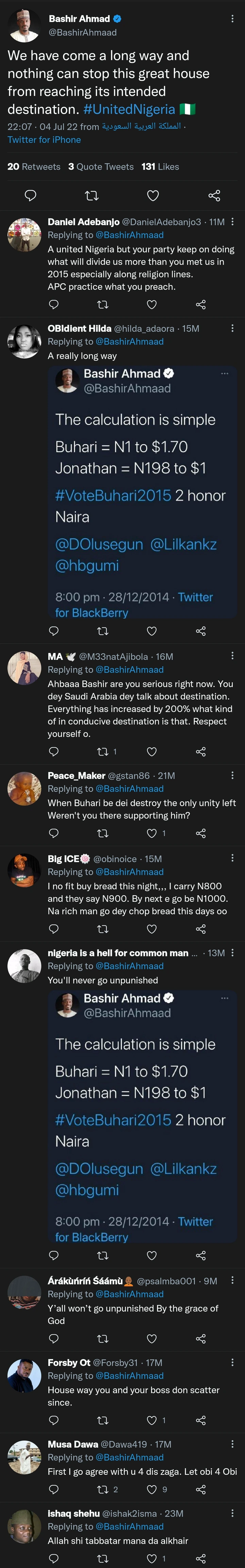This screenshot has width=245, height=1568.
Task: Open more options on Daniel Adebanjo's reply
Action: (x=232, y=222)
